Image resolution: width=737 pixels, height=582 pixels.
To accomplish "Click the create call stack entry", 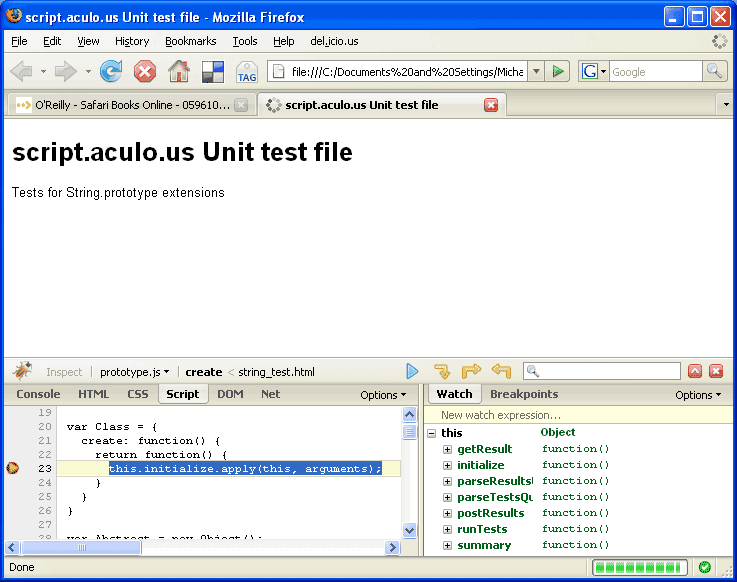I will pos(204,372).
